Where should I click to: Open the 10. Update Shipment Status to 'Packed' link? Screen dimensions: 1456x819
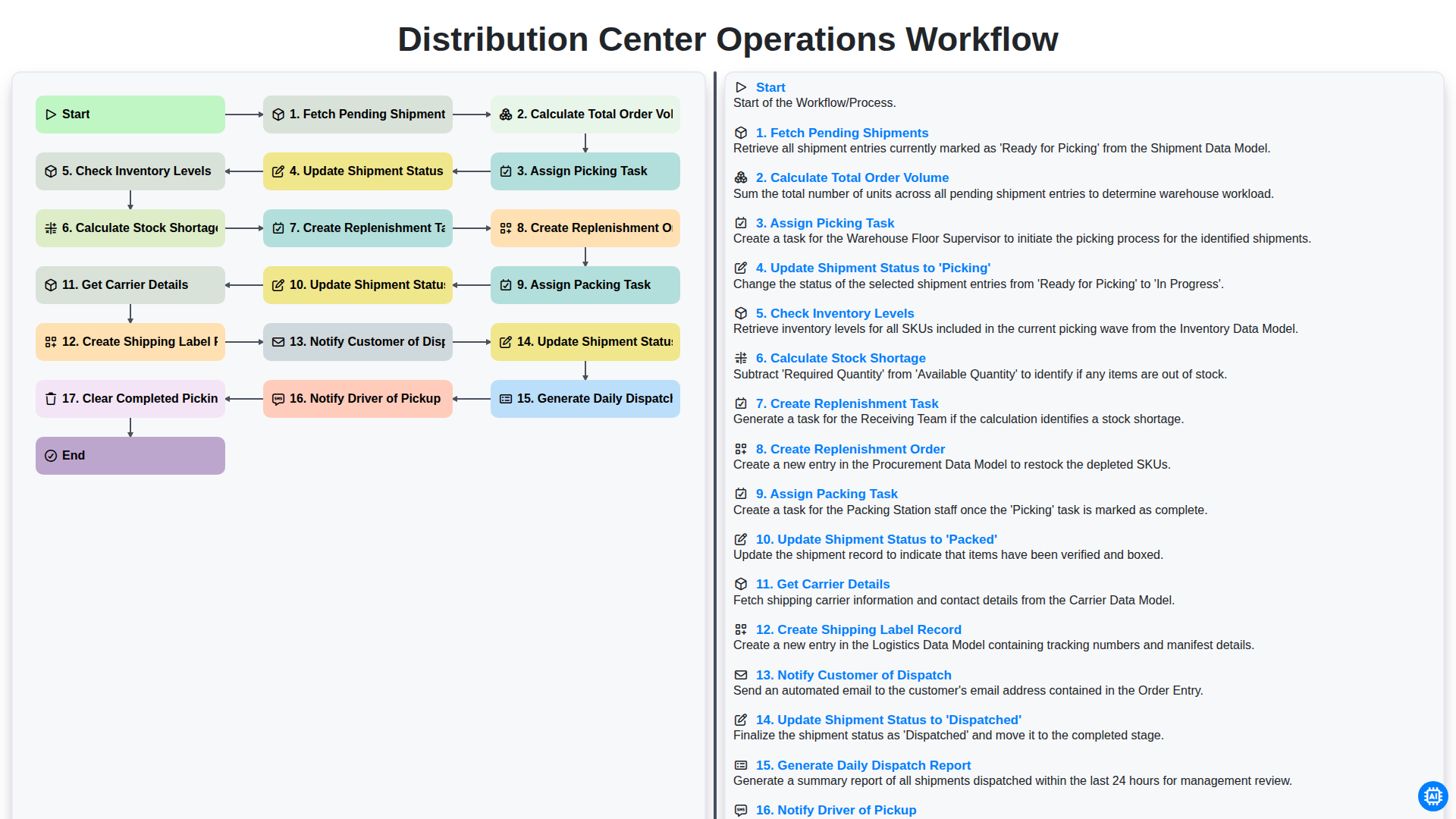[877, 540]
